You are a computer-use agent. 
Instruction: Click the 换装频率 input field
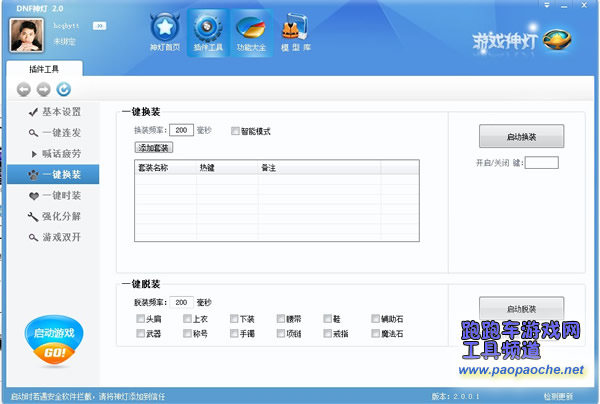181,130
